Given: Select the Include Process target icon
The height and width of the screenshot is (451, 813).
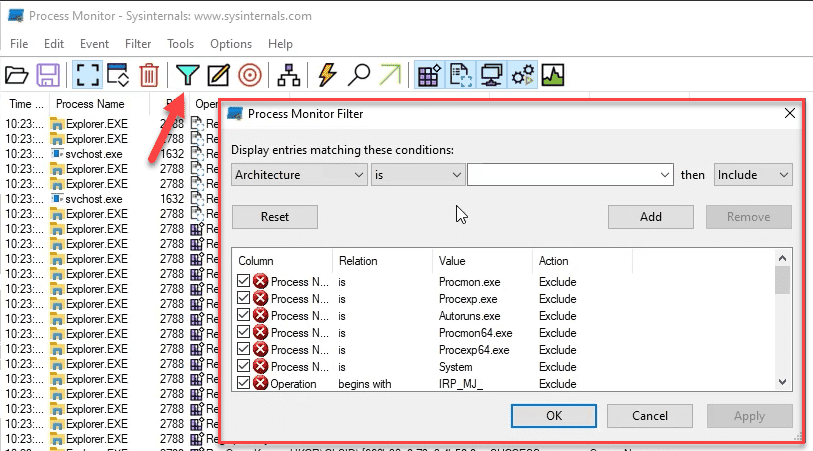Looking at the screenshot, I should tap(249, 75).
